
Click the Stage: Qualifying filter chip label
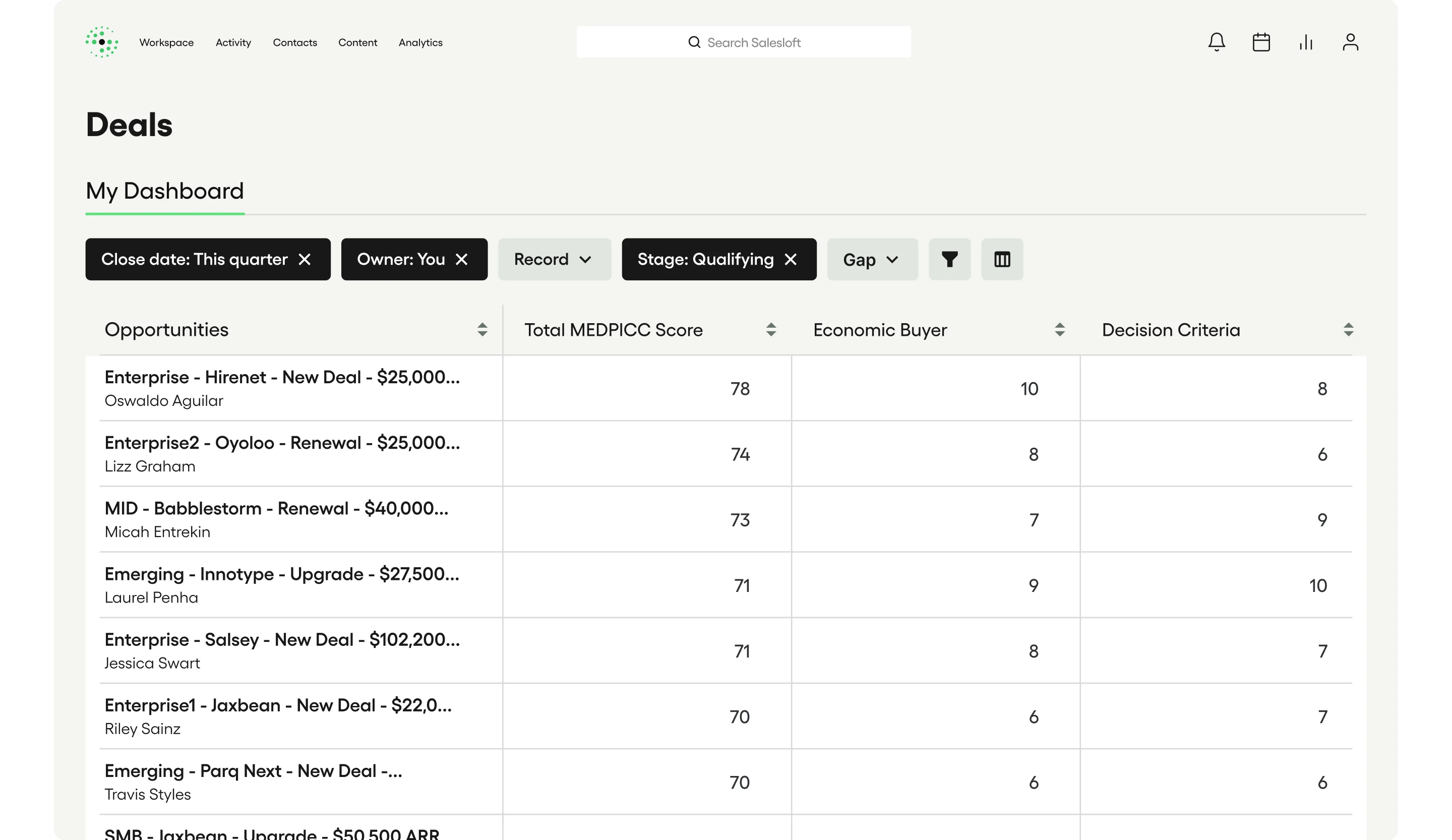pyautogui.click(x=705, y=259)
